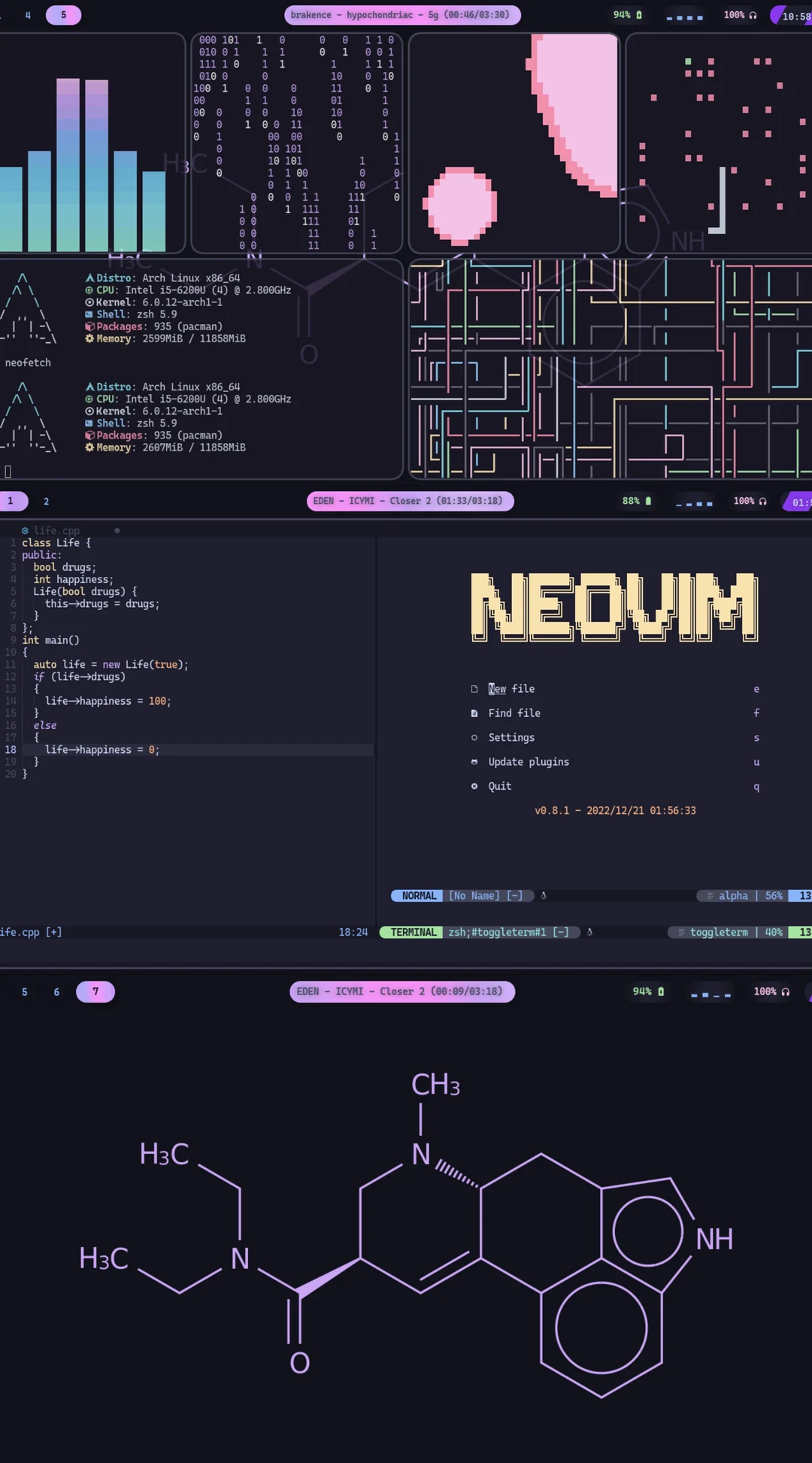The height and width of the screenshot is (1463, 812).
Task: Switch to workspace 2
Action: tap(46, 501)
